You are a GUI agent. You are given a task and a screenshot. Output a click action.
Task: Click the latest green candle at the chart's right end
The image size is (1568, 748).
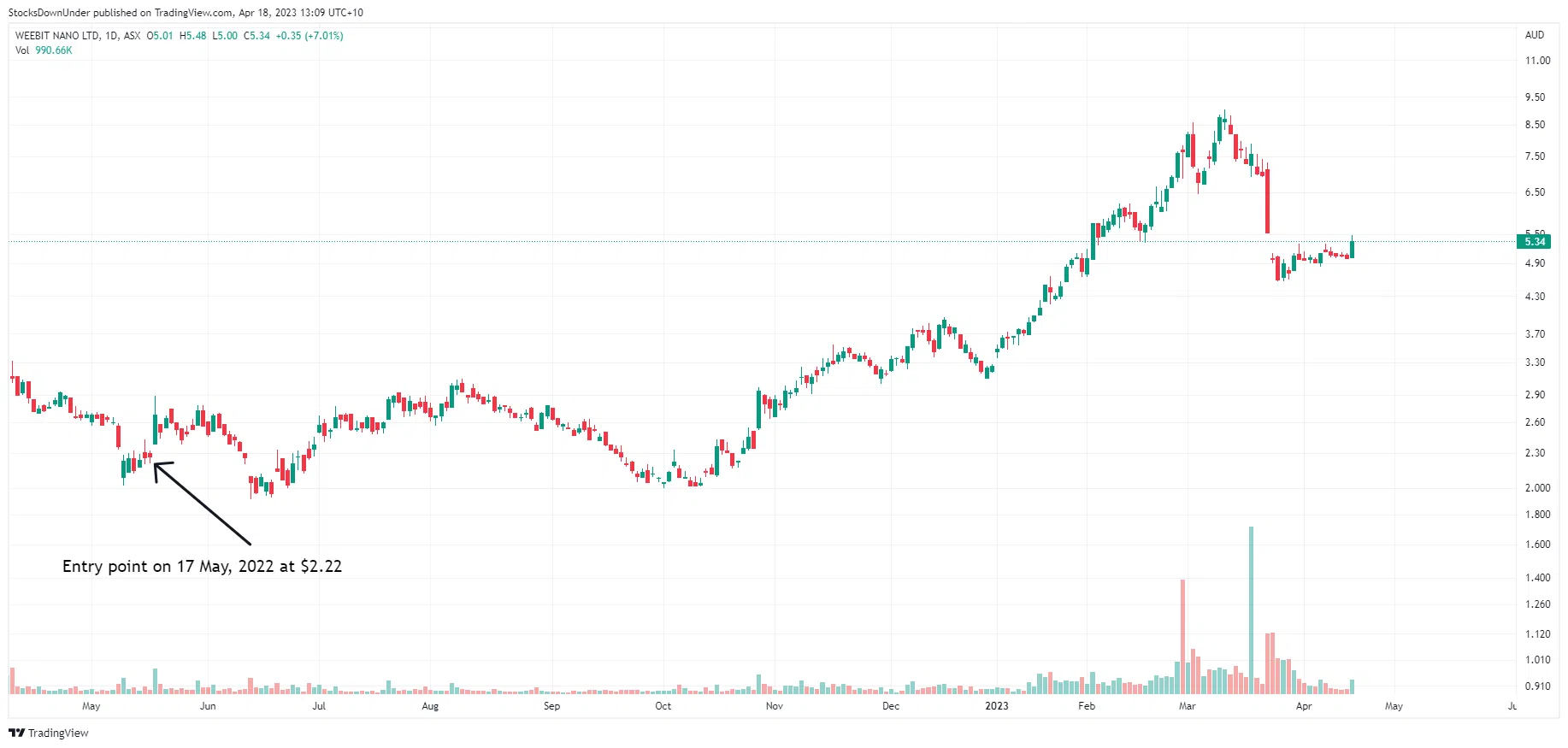(x=1352, y=249)
